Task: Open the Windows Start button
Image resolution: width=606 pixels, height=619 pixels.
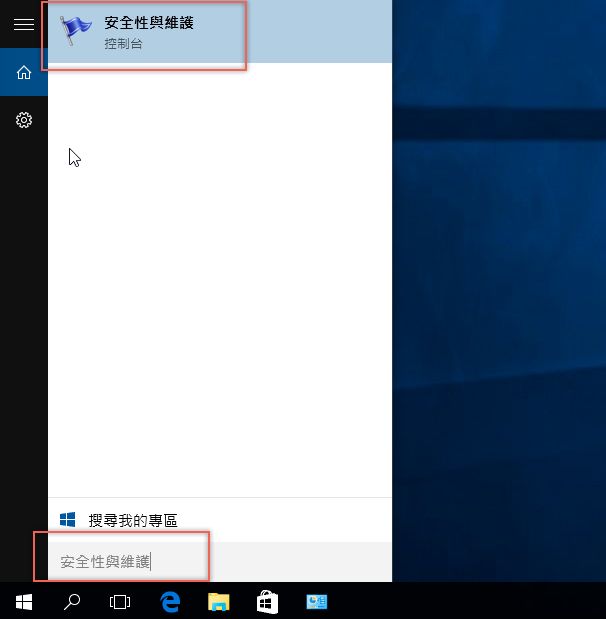Action: [x=23, y=601]
